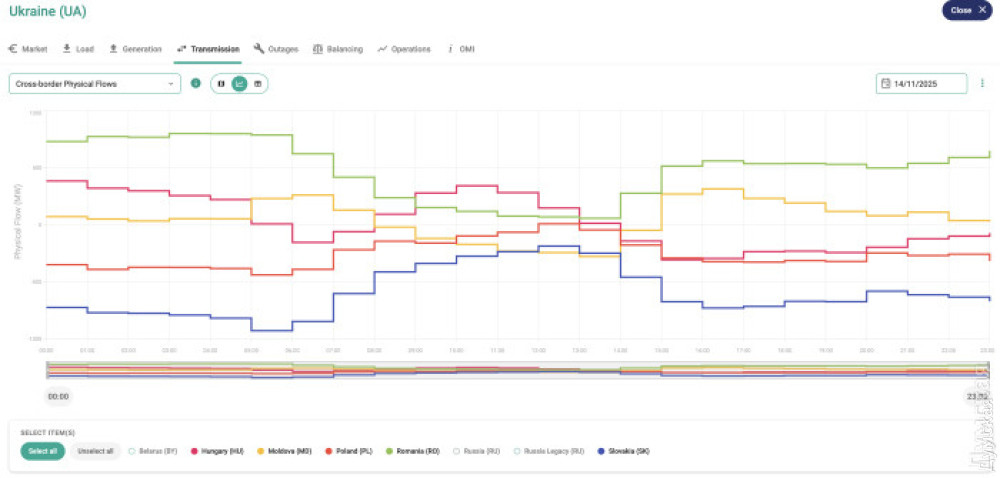
Task: Open the three-dot options menu
Action: click(x=982, y=84)
